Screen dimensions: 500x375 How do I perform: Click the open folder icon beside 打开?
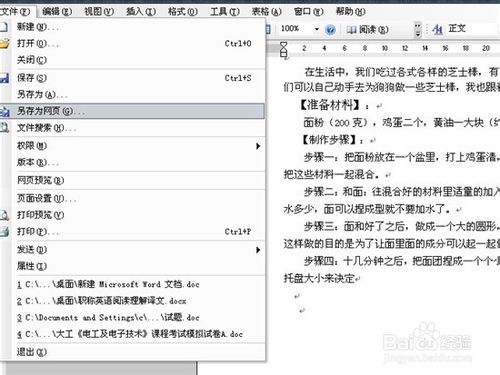click(x=4, y=43)
